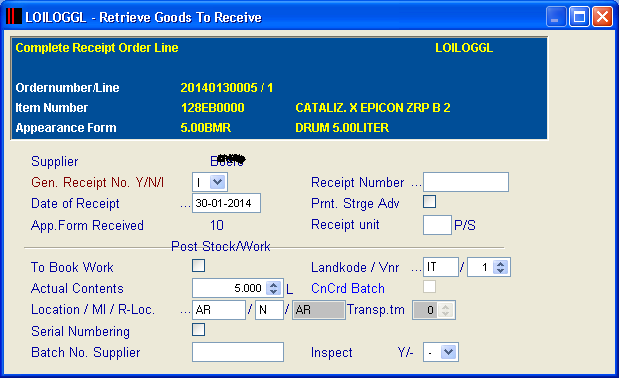Click the Date of Receipt field
Image resolution: width=619 pixels, height=378 pixels.
pyautogui.click(x=226, y=203)
